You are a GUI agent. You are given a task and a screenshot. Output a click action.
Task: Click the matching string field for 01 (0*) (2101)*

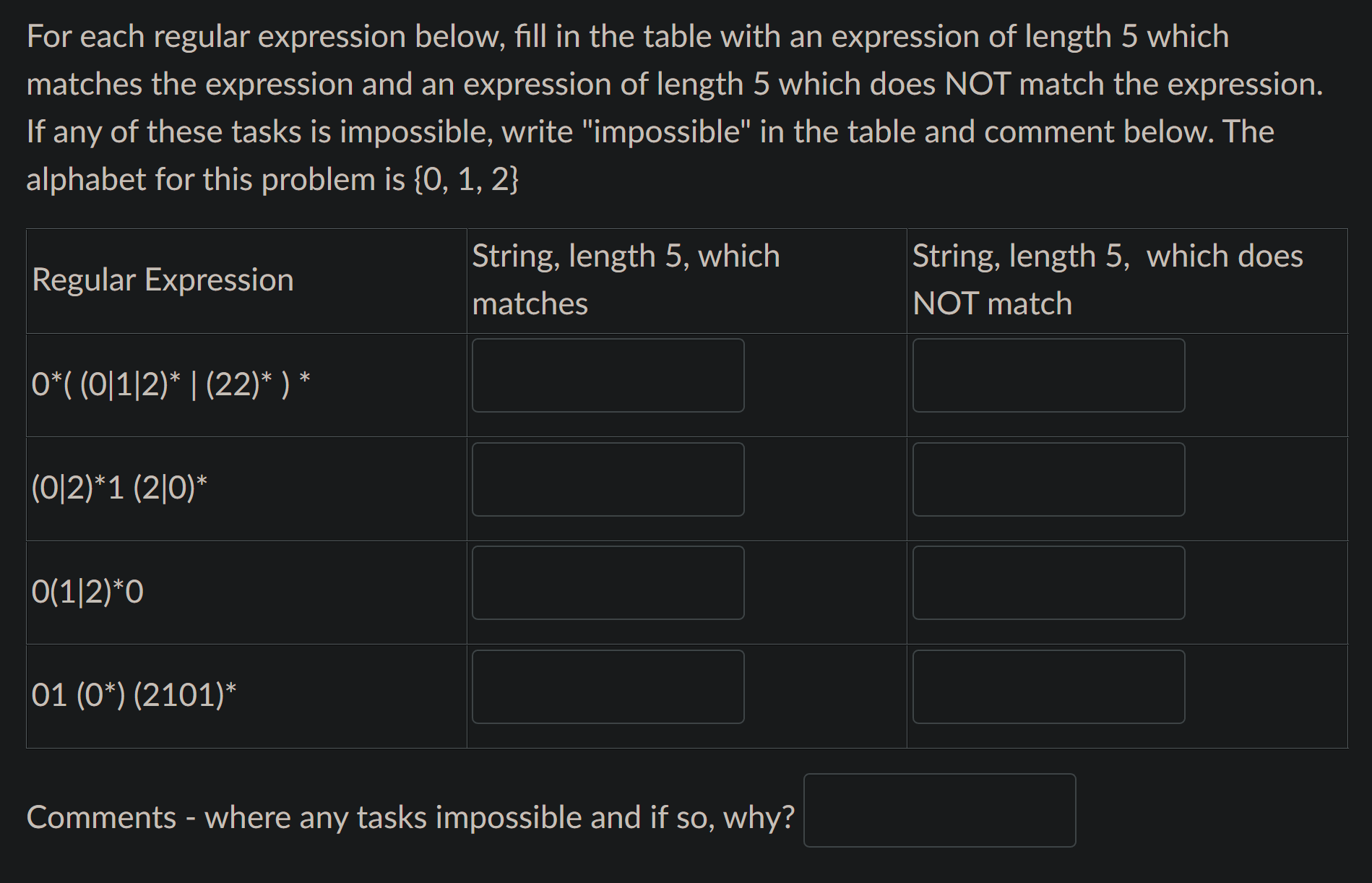608,686
